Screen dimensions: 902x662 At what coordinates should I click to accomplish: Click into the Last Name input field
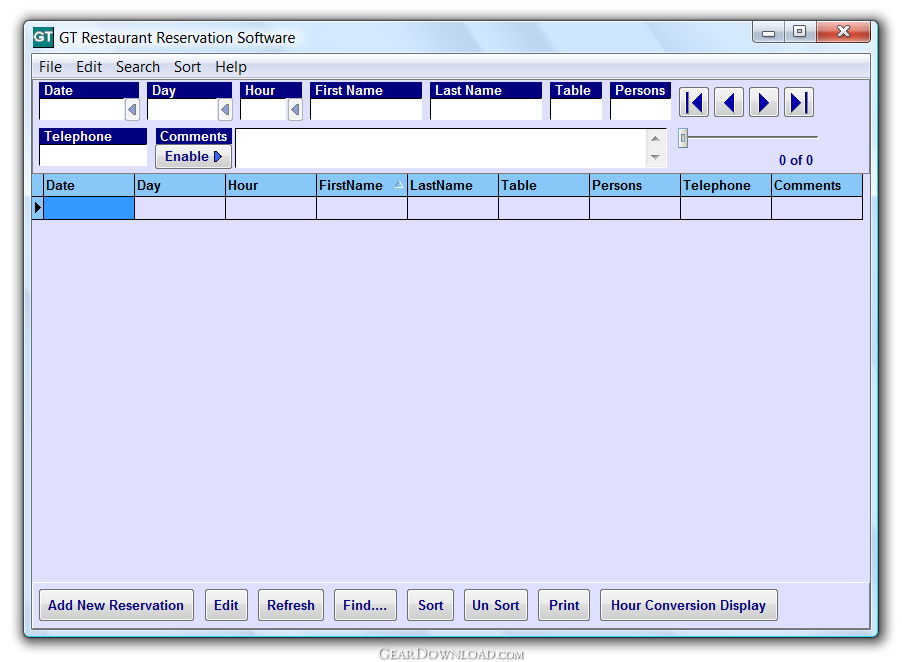click(486, 109)
